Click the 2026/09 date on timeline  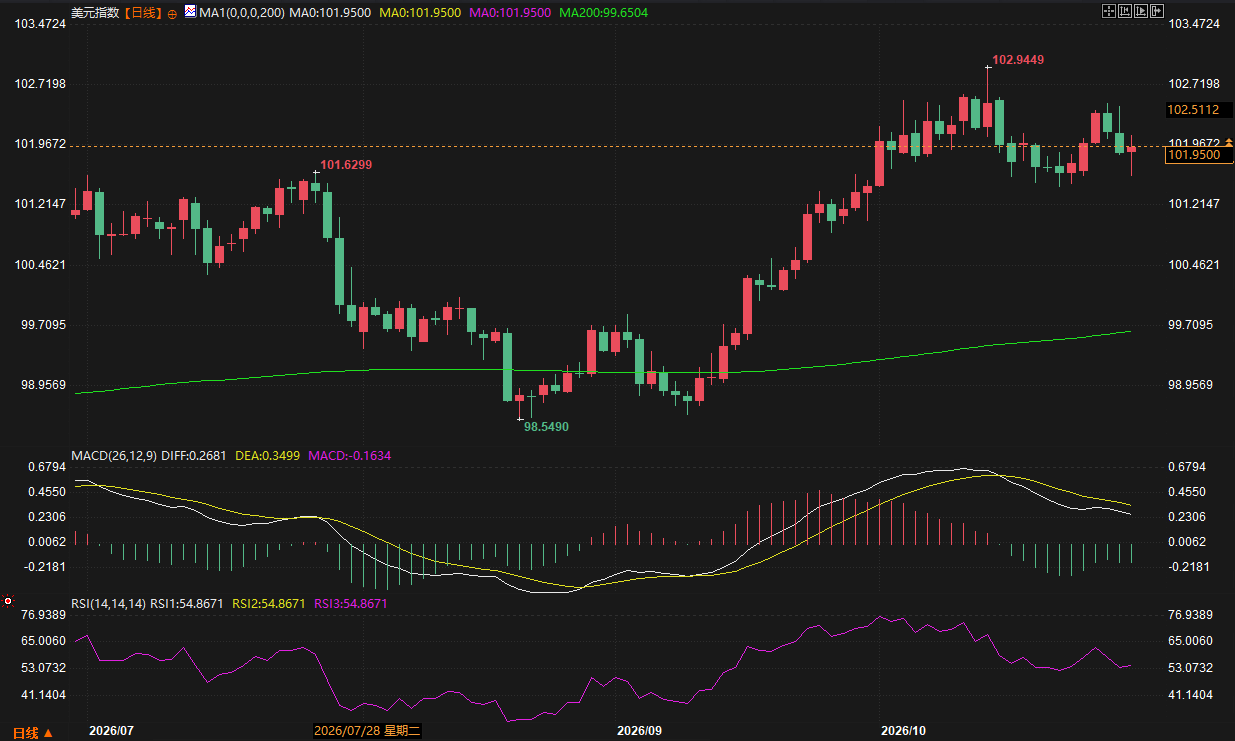coord(640,731)
